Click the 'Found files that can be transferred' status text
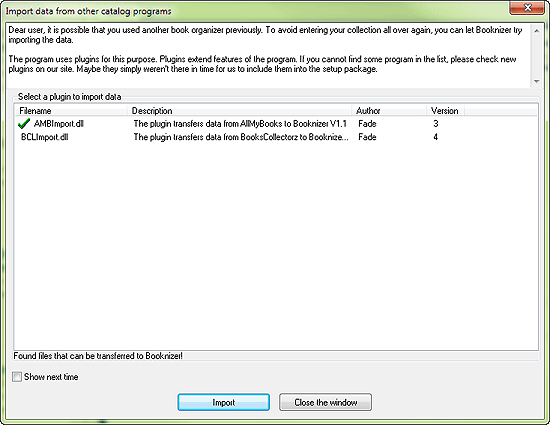Screen dimensions: 550x425 pos(98,356)
